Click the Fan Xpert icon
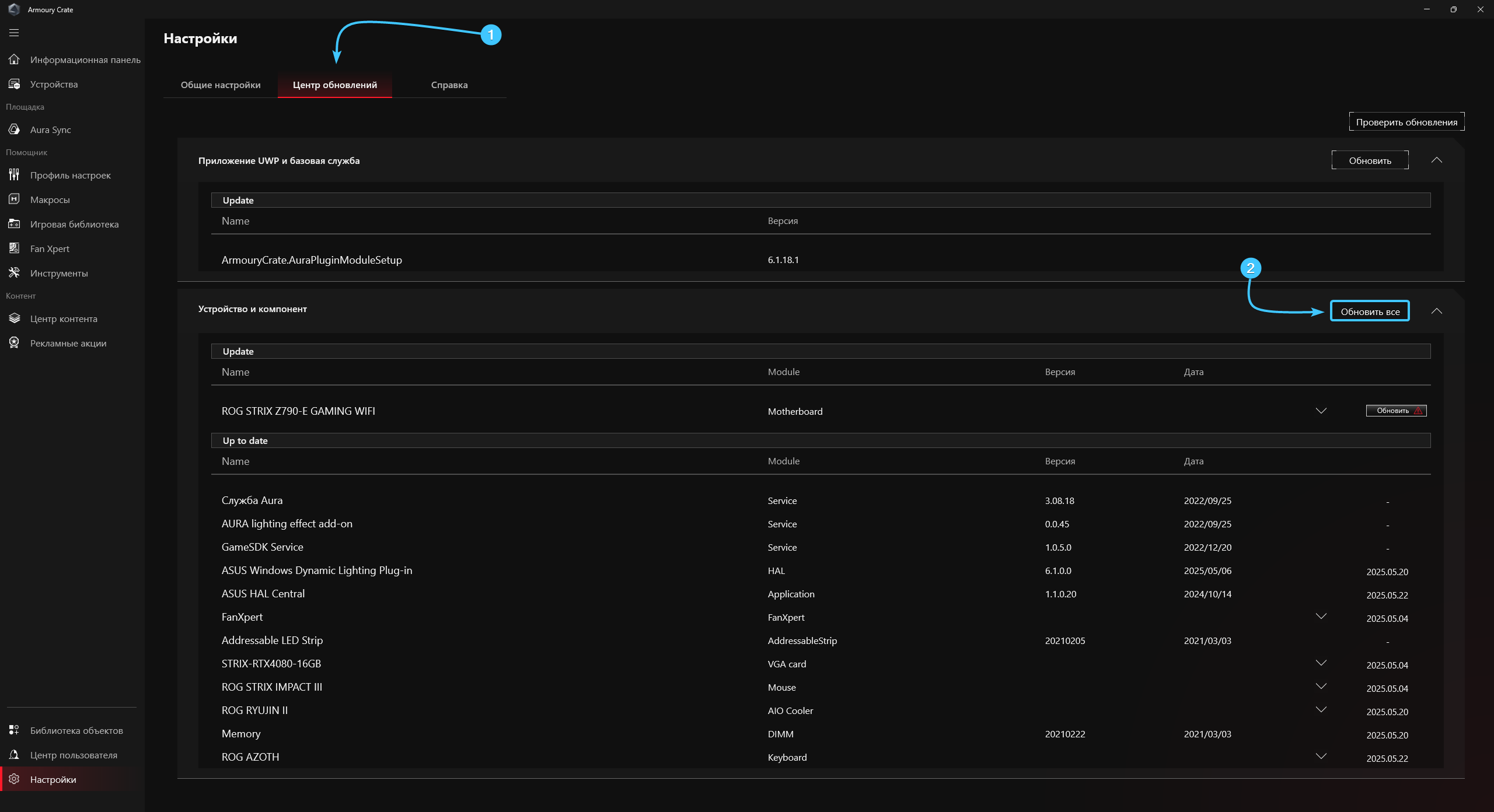 (x=14, y=249)
